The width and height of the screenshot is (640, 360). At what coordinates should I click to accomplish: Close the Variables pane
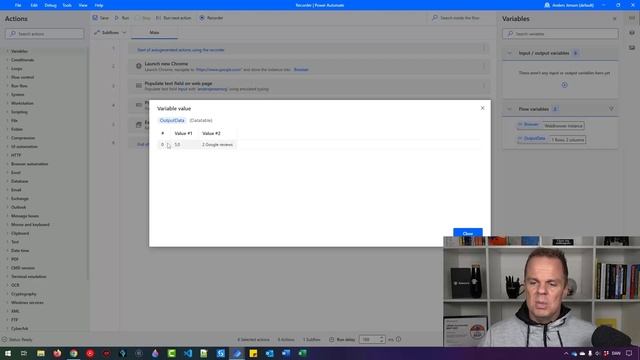click(615, 19)
